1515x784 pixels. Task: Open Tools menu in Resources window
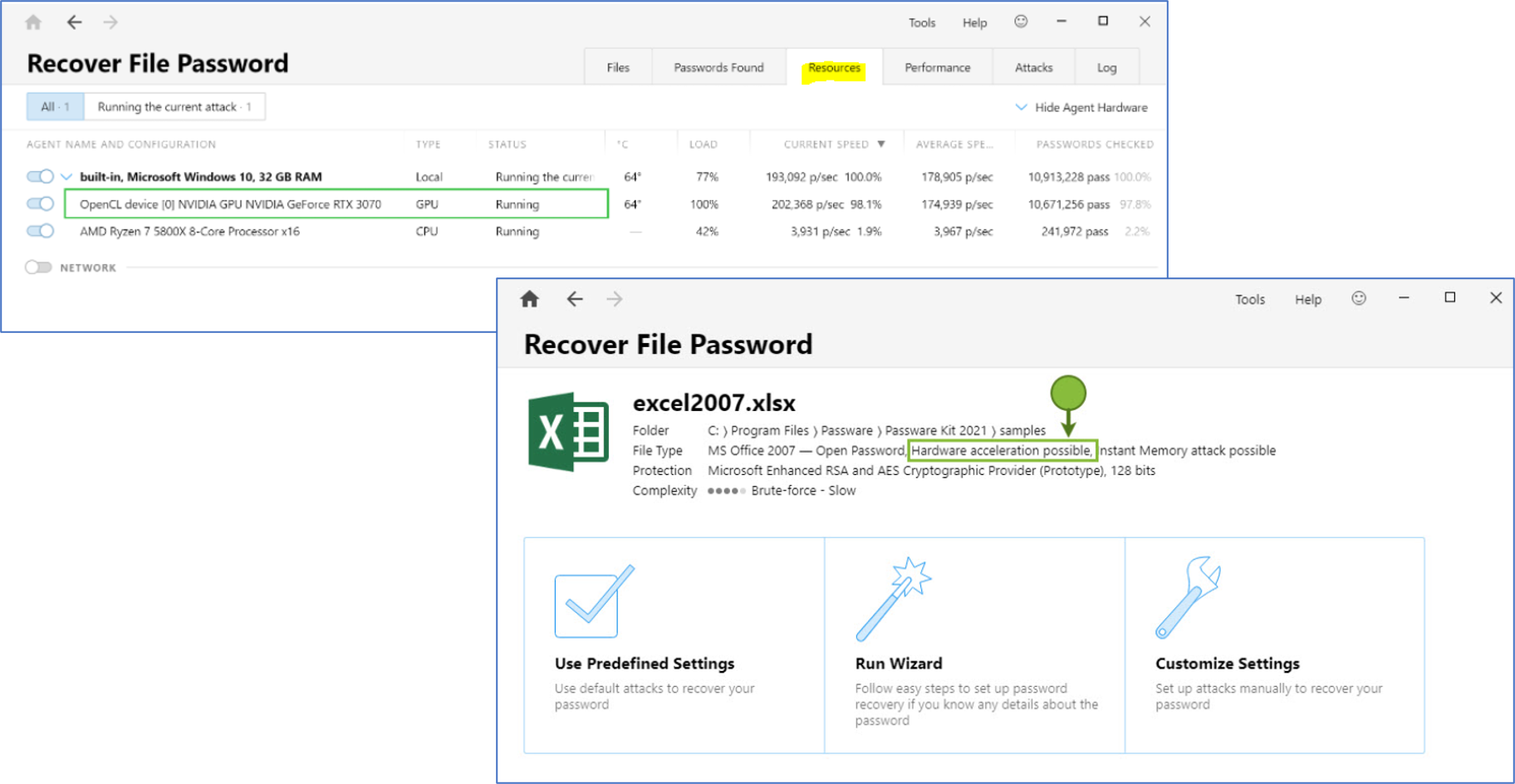click(922, 22)
